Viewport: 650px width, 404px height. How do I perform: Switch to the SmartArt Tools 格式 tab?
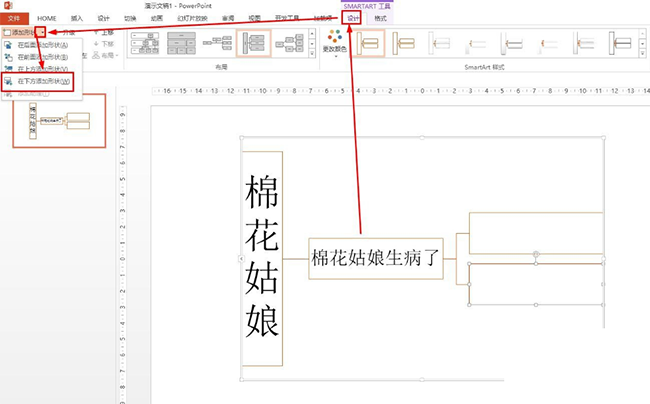pos(380,19)
